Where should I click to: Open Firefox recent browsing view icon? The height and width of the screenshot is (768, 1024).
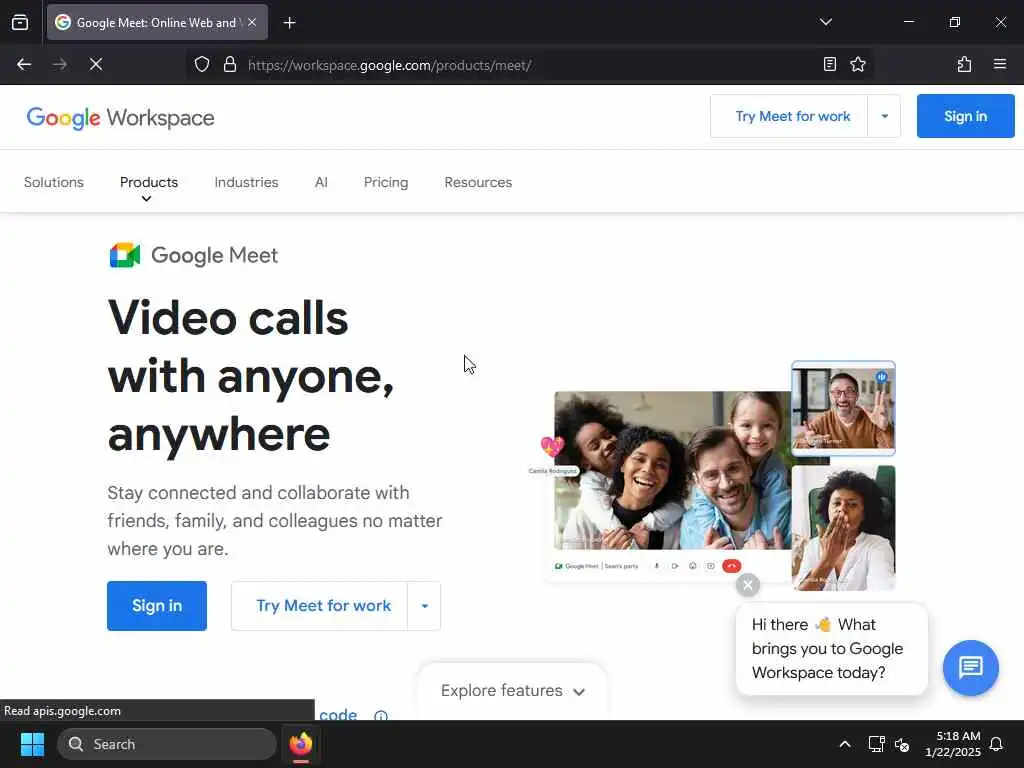tap(20, 22)
